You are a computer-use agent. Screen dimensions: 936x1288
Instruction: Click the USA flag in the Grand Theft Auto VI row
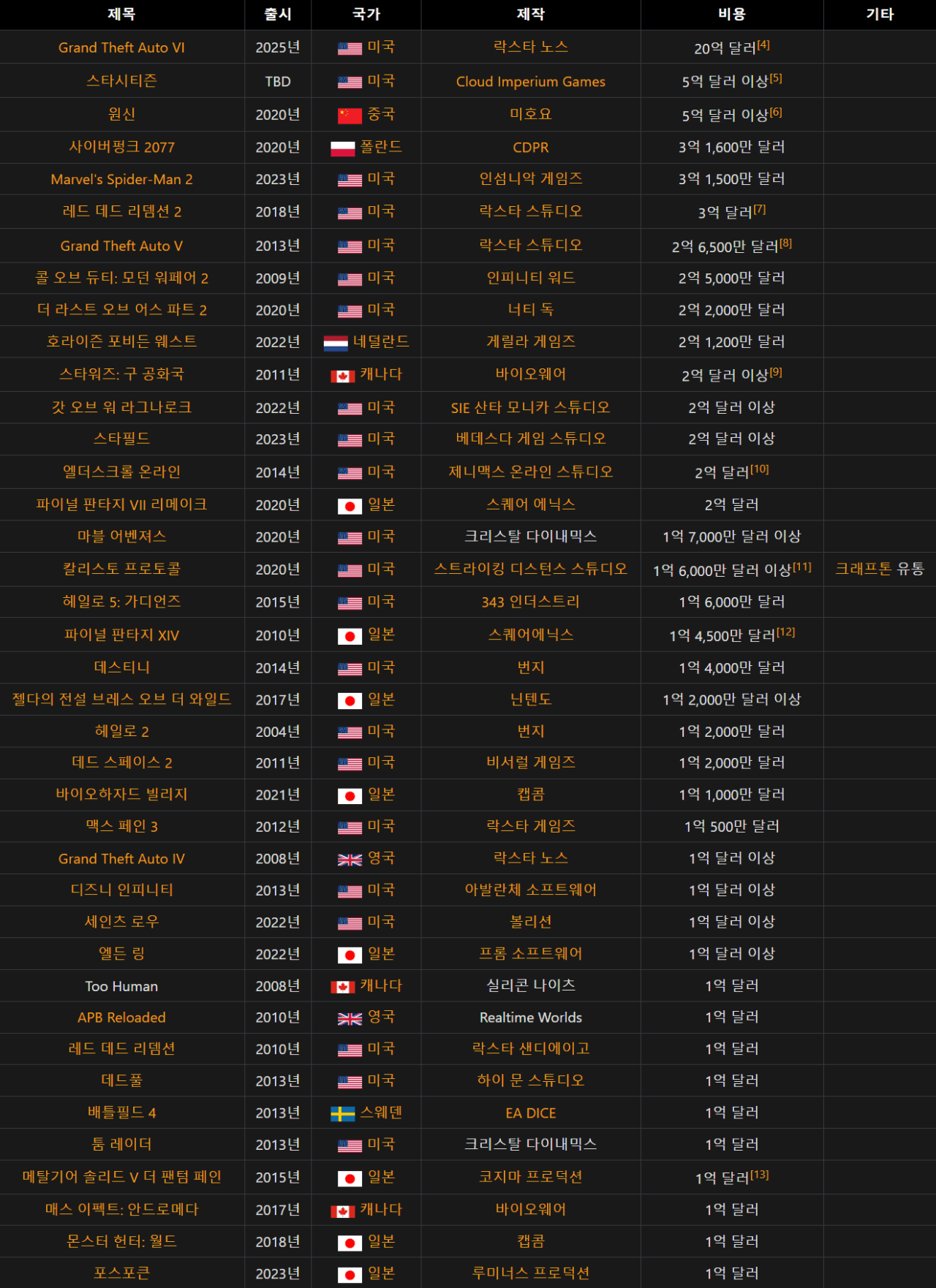pyautogui.click(x=350, y=48)
